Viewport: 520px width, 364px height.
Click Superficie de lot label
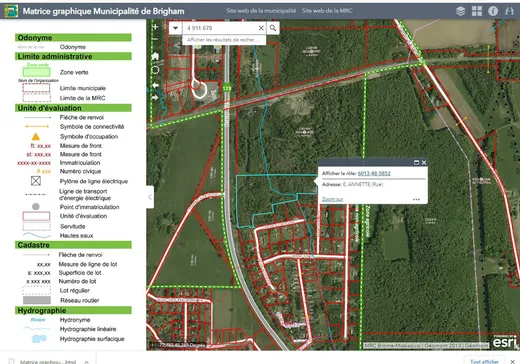tap(80, 273)
